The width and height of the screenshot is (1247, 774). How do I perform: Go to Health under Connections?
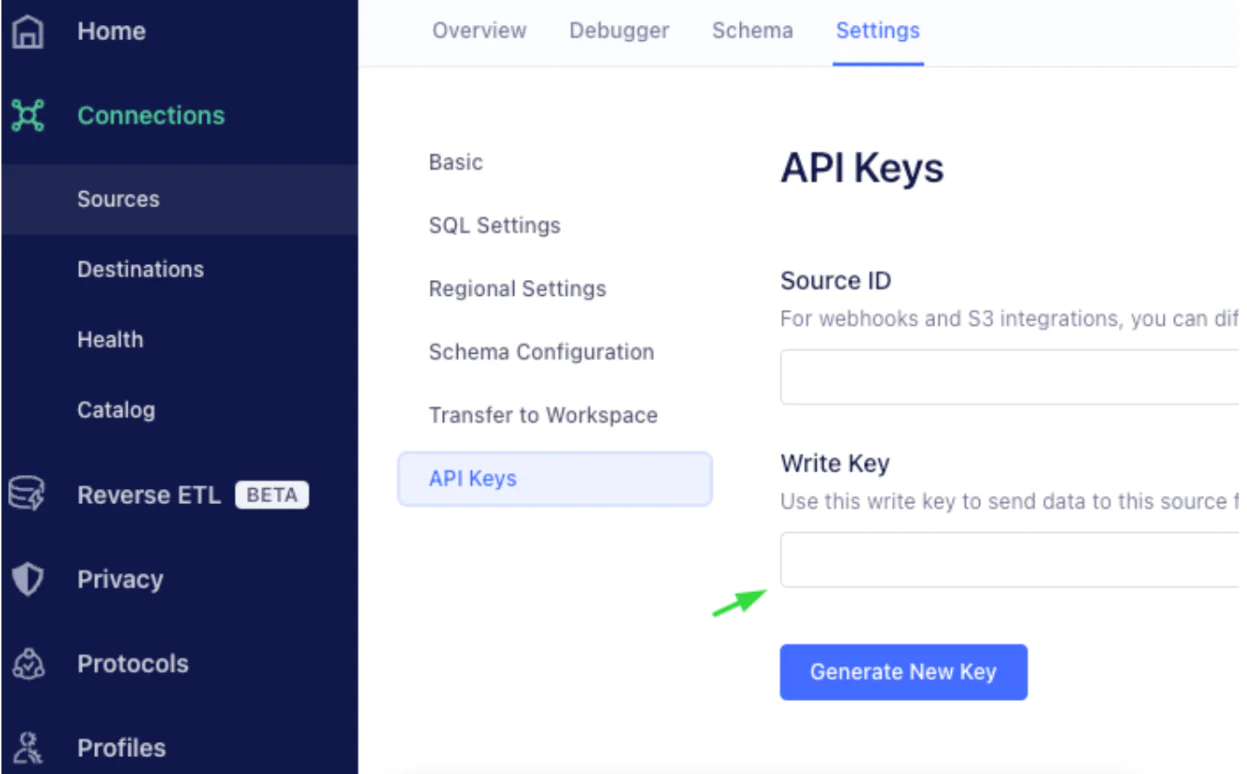(x=110, y=340)
